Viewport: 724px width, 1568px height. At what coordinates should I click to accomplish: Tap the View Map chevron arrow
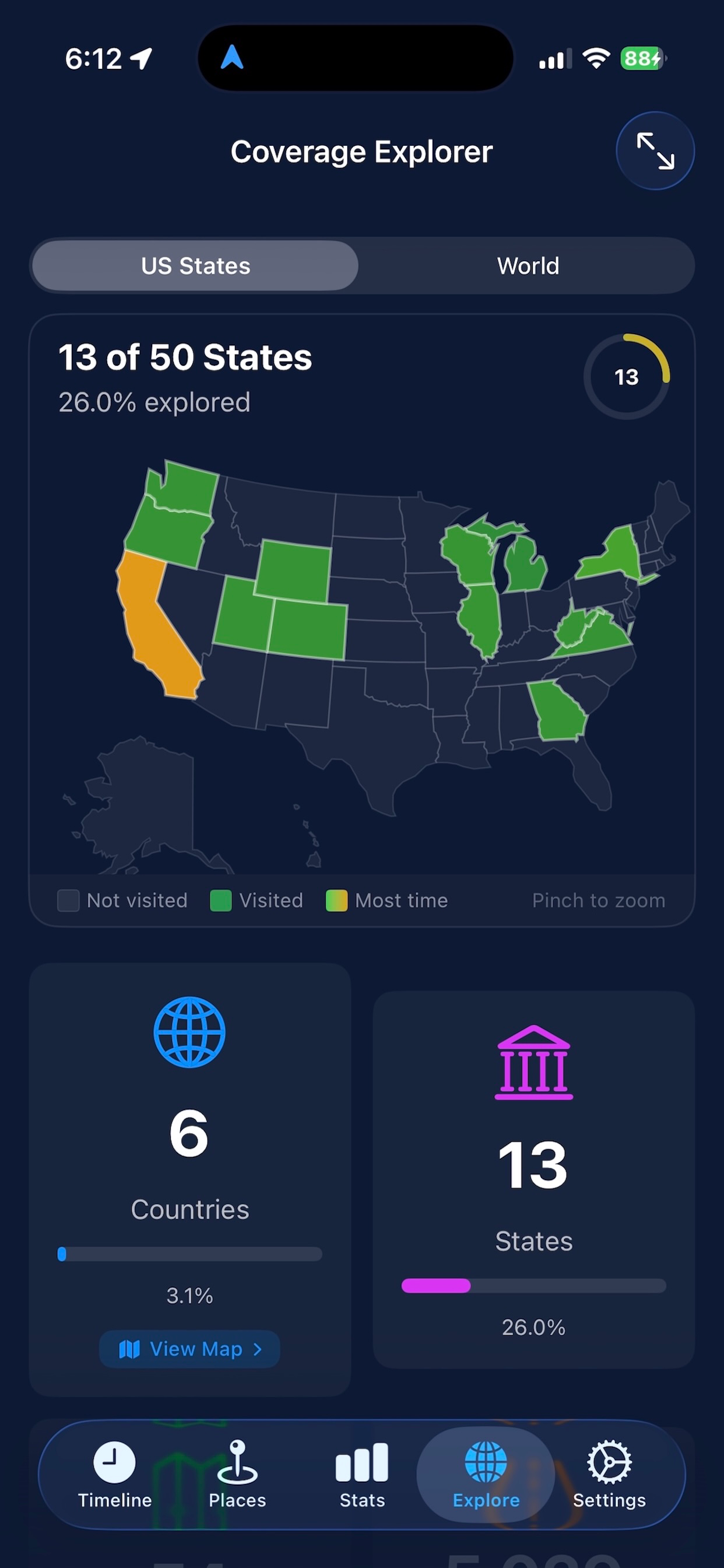pyautogui.click(x=257, y=1349)
